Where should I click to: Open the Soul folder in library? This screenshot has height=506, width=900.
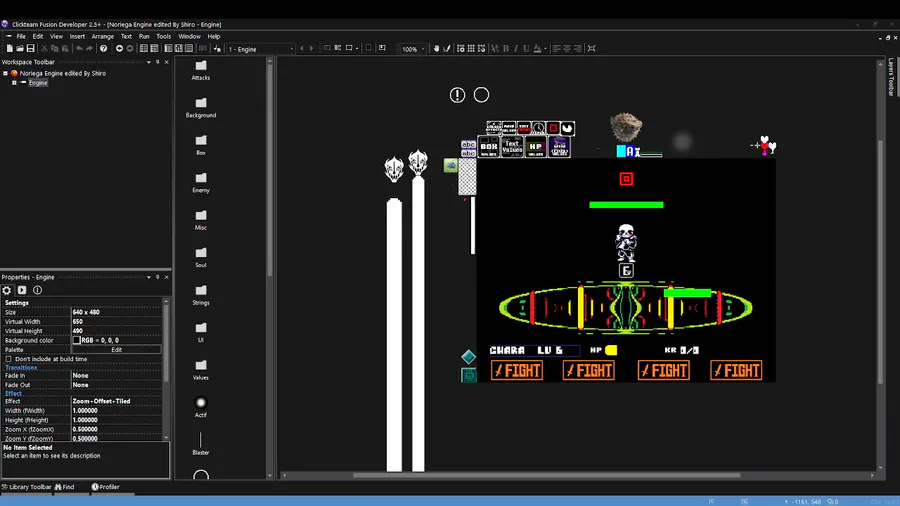[201, 257]
